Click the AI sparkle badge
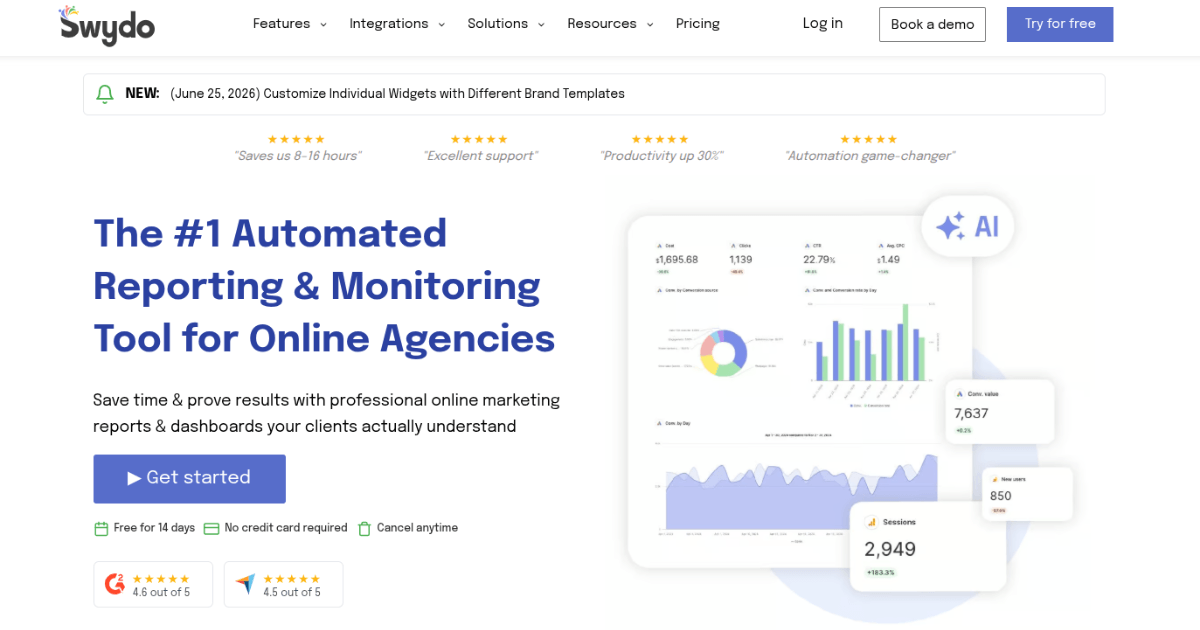The width and height of the screenshot is (1200, 630). (967, 226)
